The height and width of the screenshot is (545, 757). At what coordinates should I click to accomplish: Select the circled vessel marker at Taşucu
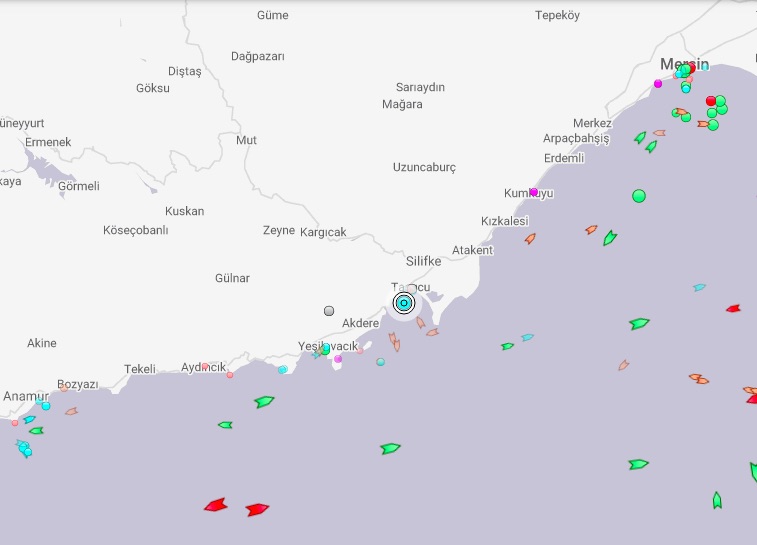(404, 303)
